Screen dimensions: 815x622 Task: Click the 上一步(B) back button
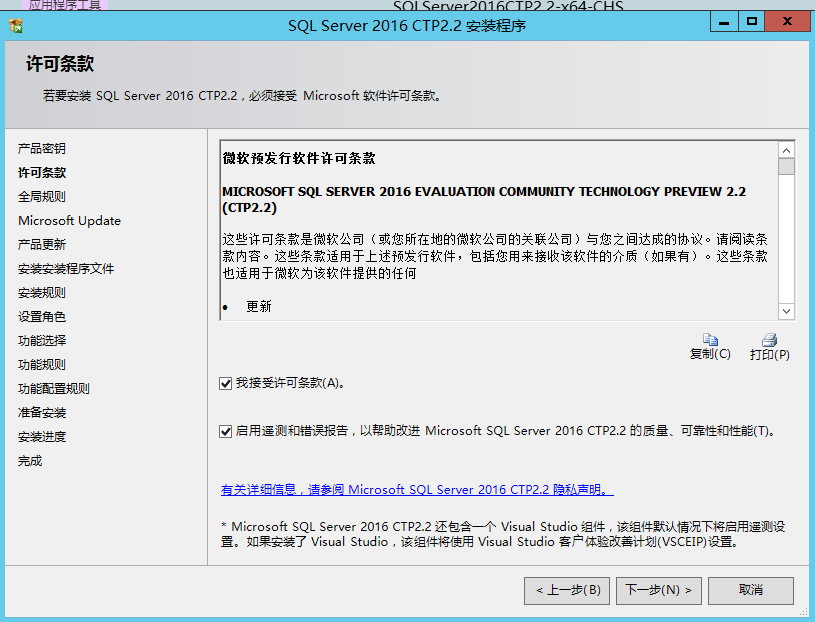point(567,590)
